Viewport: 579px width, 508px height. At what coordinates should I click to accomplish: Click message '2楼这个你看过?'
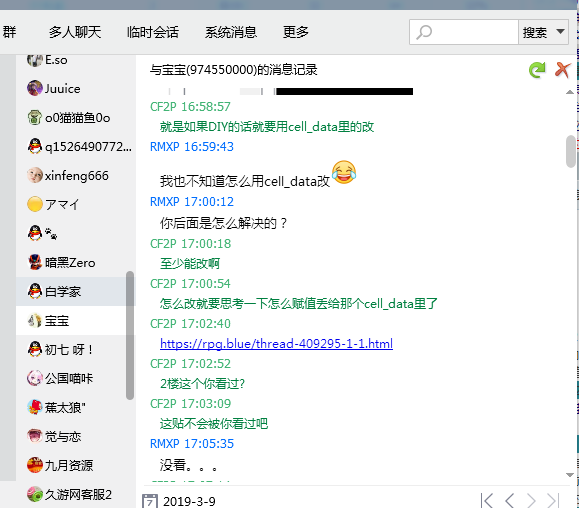[x=202, y=384]
